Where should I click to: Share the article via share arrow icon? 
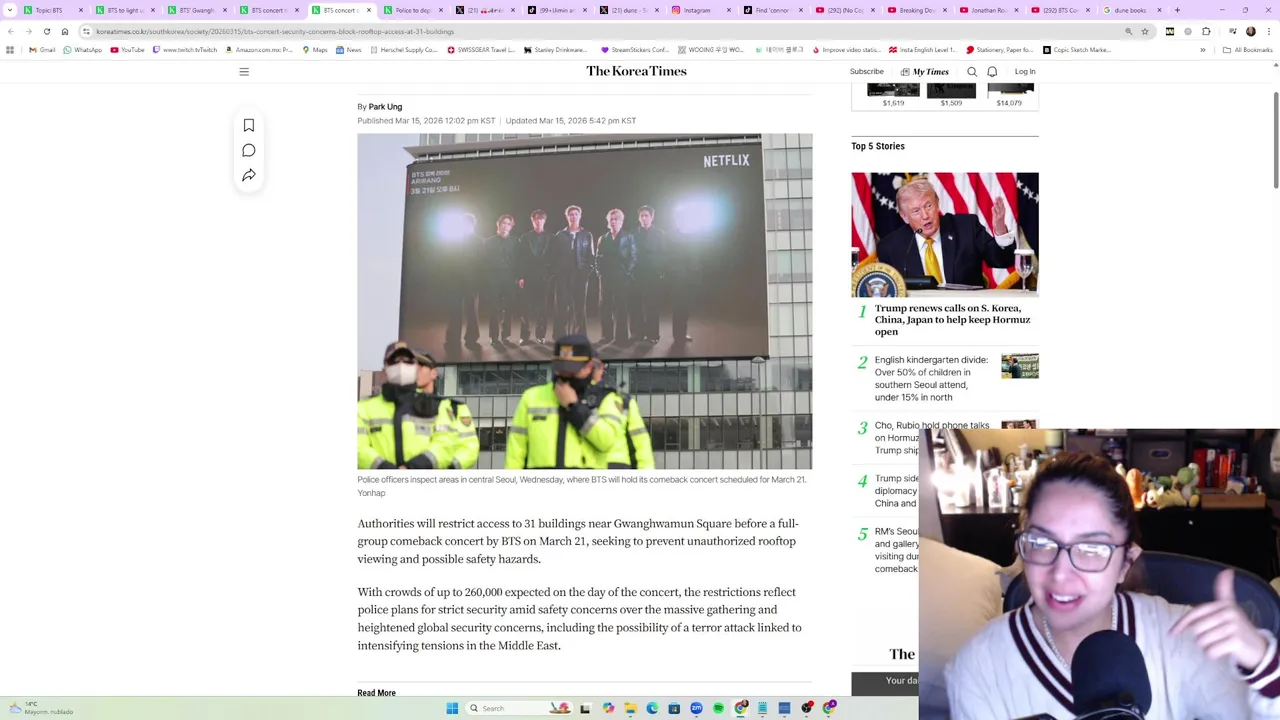tap(249, 176)
